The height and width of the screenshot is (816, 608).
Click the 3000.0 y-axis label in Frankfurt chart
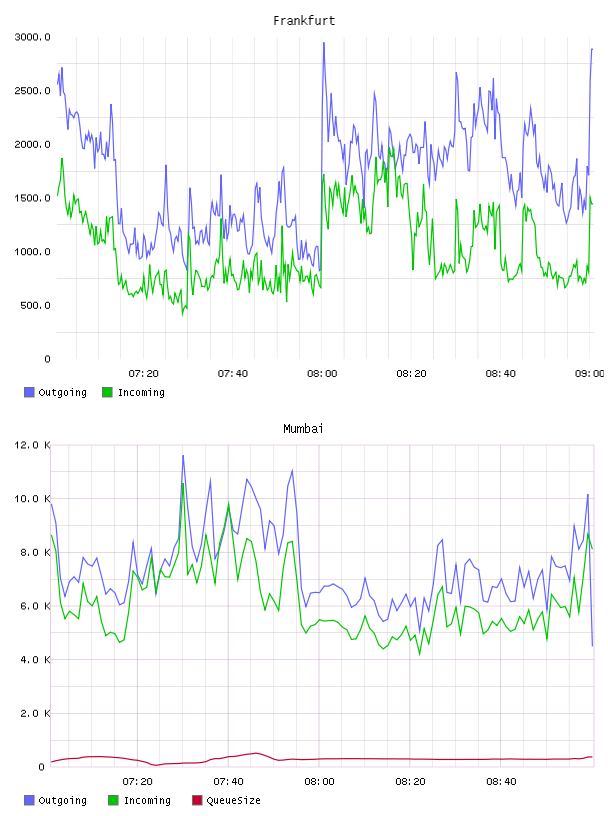click(32, 37)
